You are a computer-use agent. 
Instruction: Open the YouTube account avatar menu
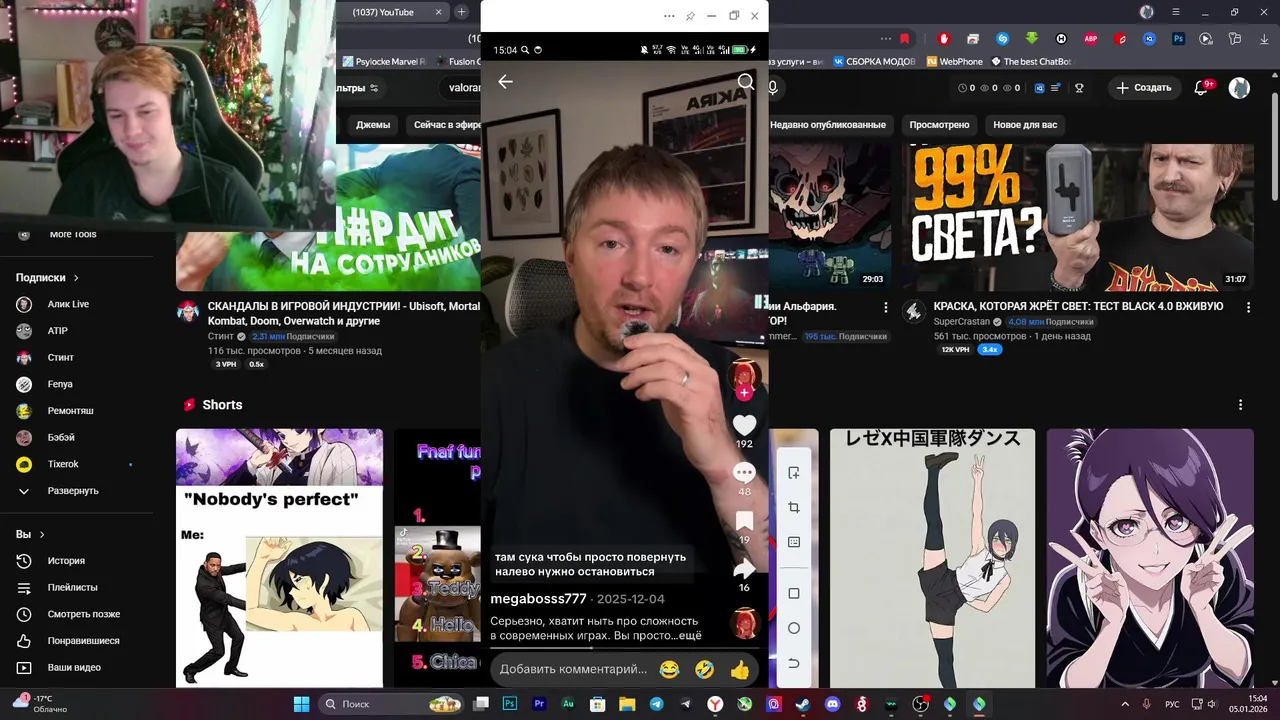1239,88
